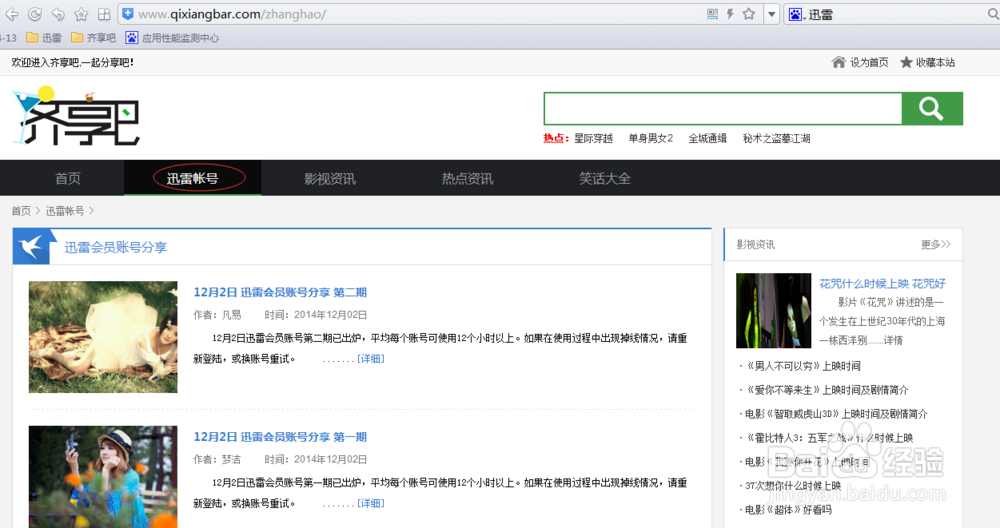The height and width of the screenshot is (528, 1000).
Task: Open the 花咒 movie thumbnail in sidebar
Action: coord(774,311)
